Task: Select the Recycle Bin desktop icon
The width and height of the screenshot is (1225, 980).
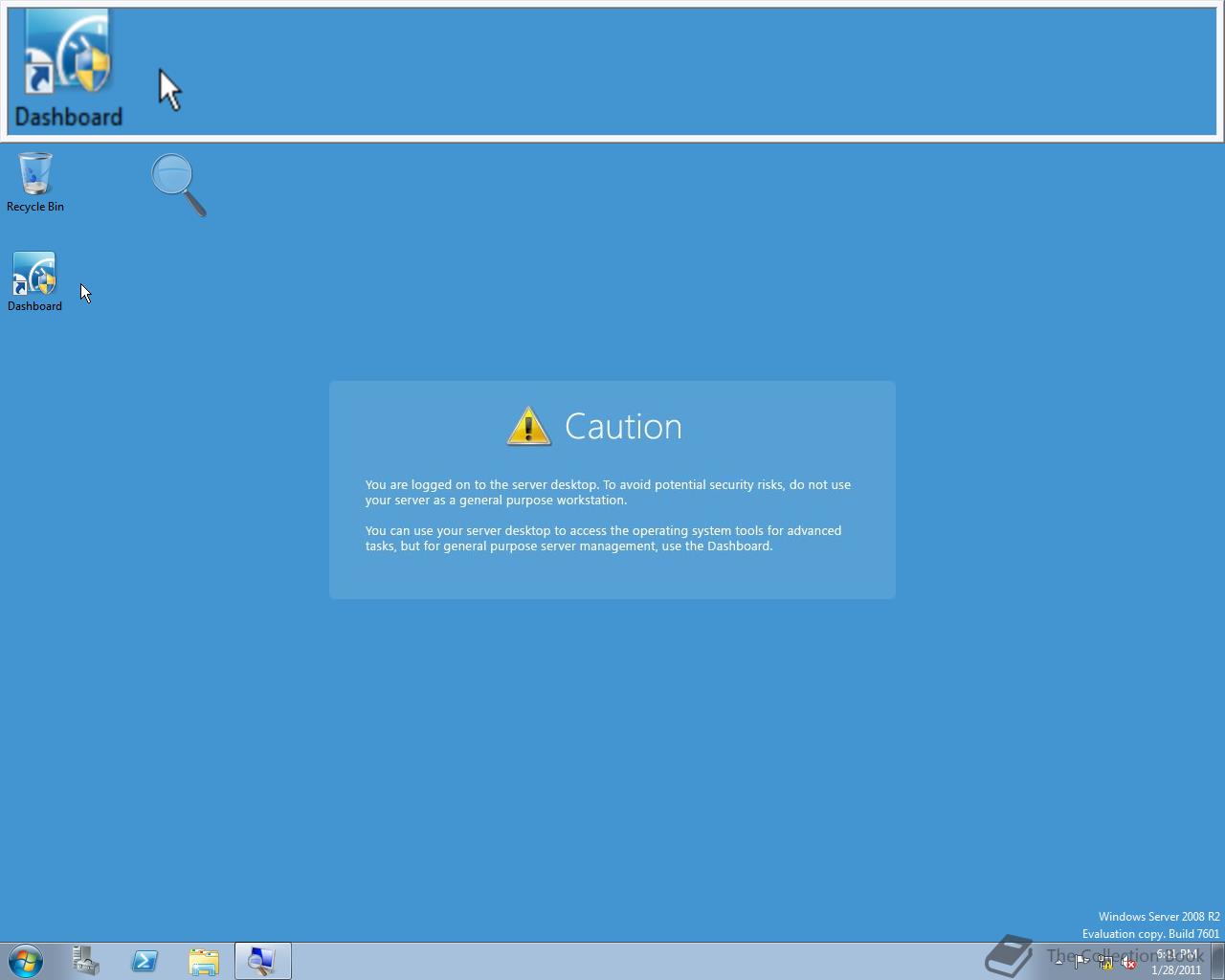Action: coord(35,182)
